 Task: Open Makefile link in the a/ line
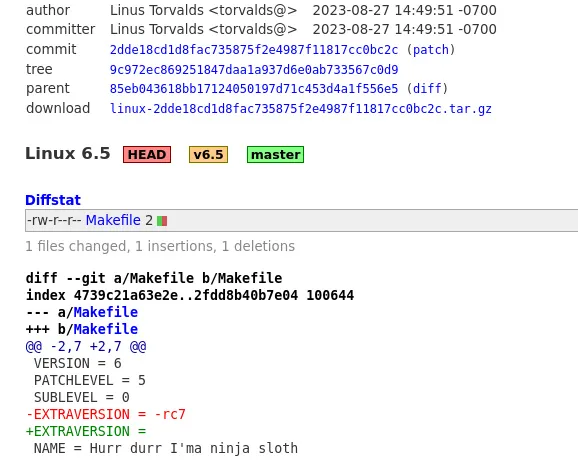point(105,312)
